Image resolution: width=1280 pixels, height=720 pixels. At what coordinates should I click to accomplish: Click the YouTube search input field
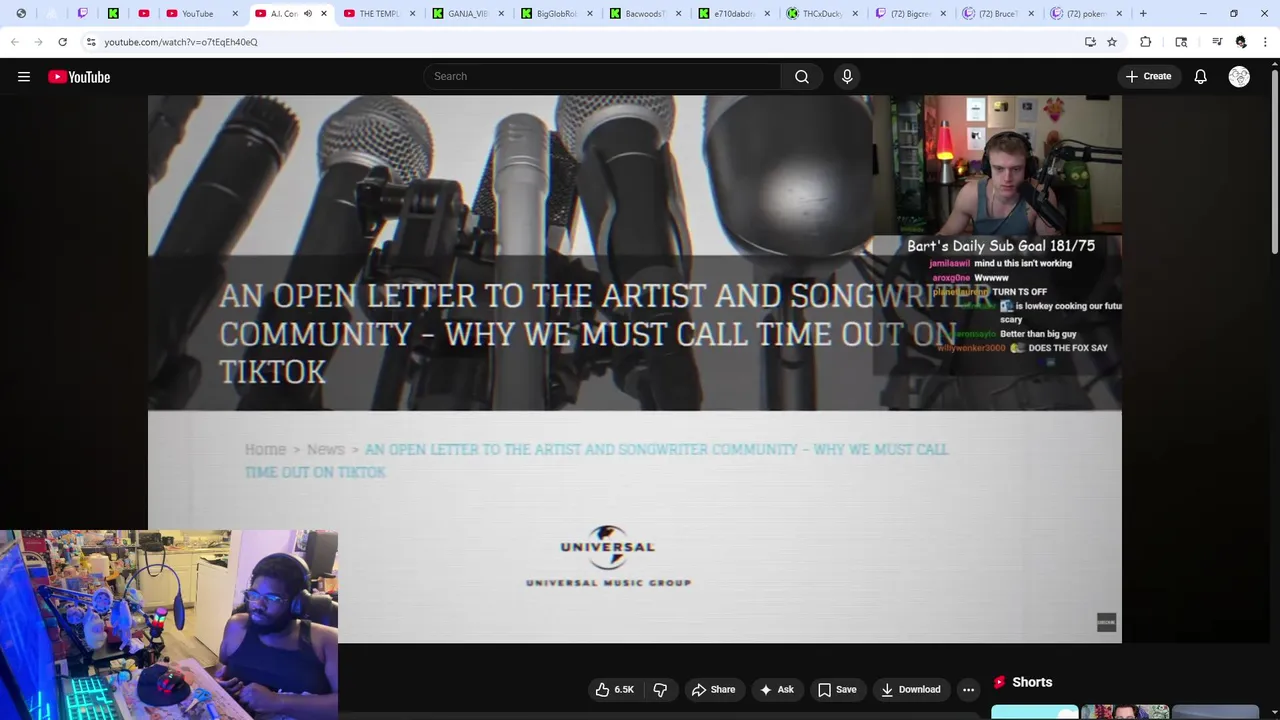603,77
